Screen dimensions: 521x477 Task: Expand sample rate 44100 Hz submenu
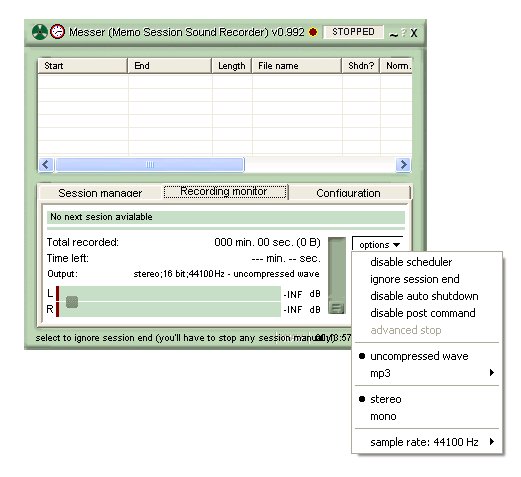[427, 442]
